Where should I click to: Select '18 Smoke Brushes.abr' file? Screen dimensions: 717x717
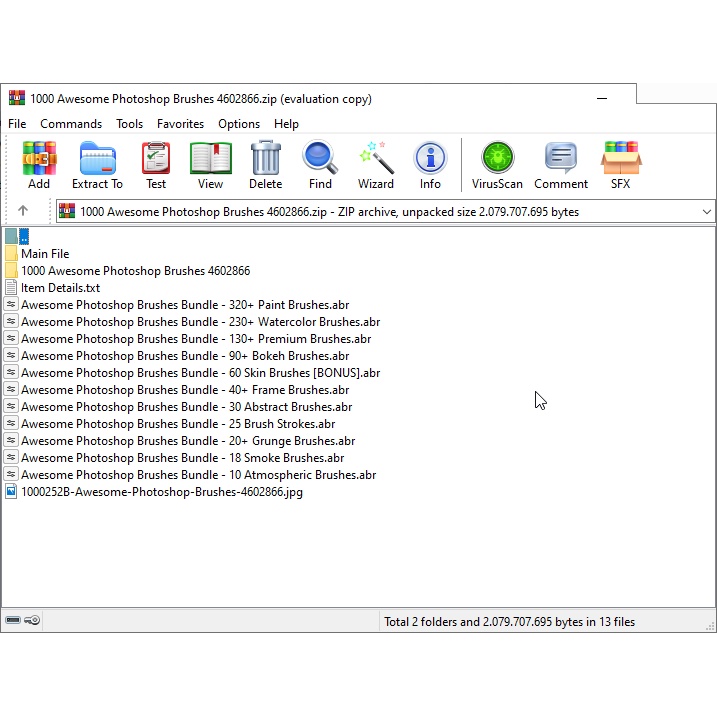pos(182,458)
